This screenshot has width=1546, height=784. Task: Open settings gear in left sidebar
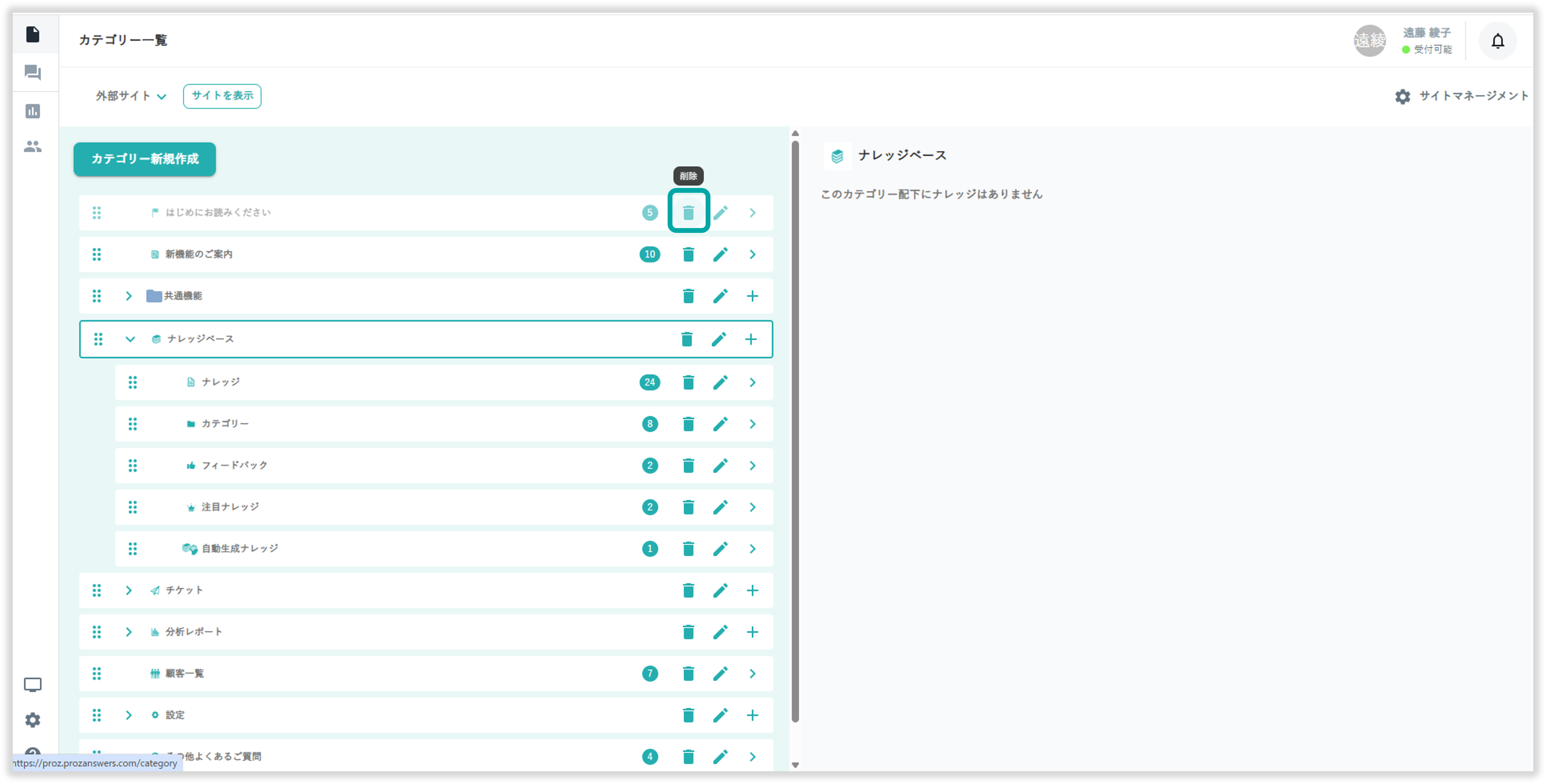[x=32, y=720]
